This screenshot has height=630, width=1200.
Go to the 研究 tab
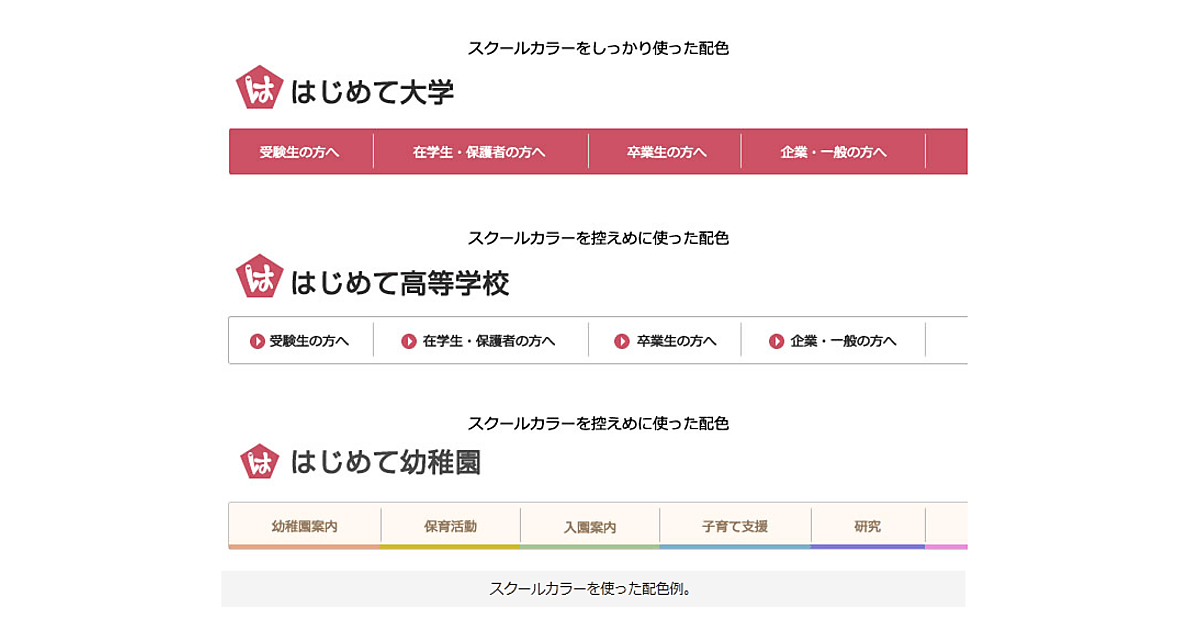[x=867, y=526]
